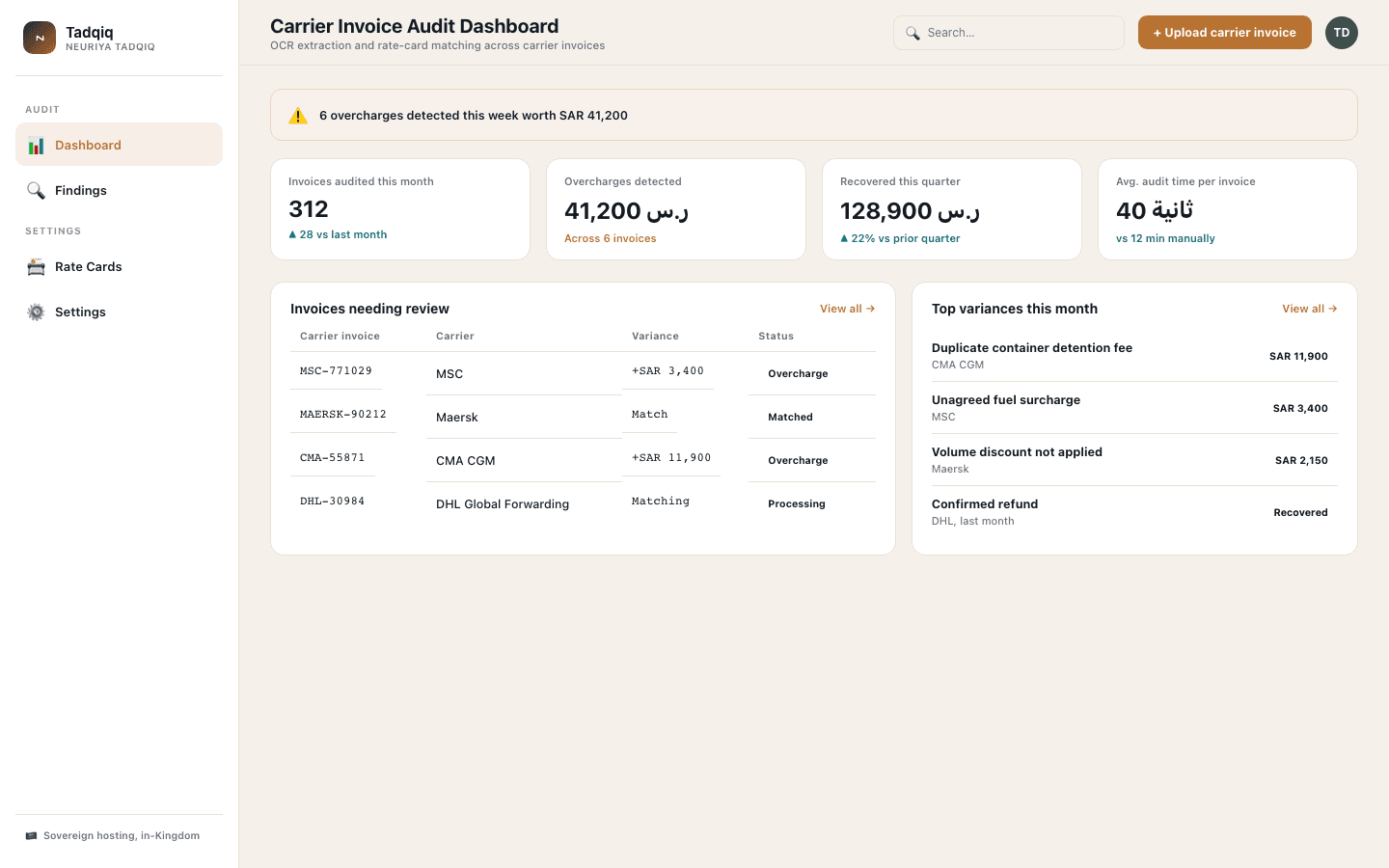Click the Dashboard bar chart icon
Image resolution: width=1389 pixels, height=868 pixels.
coord(36,146)
